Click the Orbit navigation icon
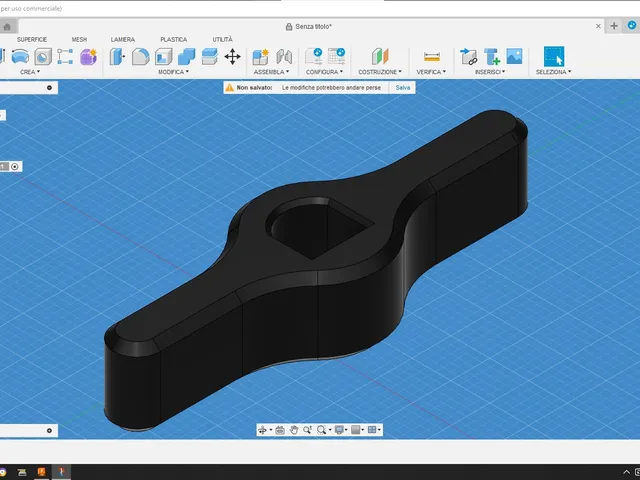Image resolution: width=640 pixels, height=480 pixels. pyautogui.click(x=262, y=430)
